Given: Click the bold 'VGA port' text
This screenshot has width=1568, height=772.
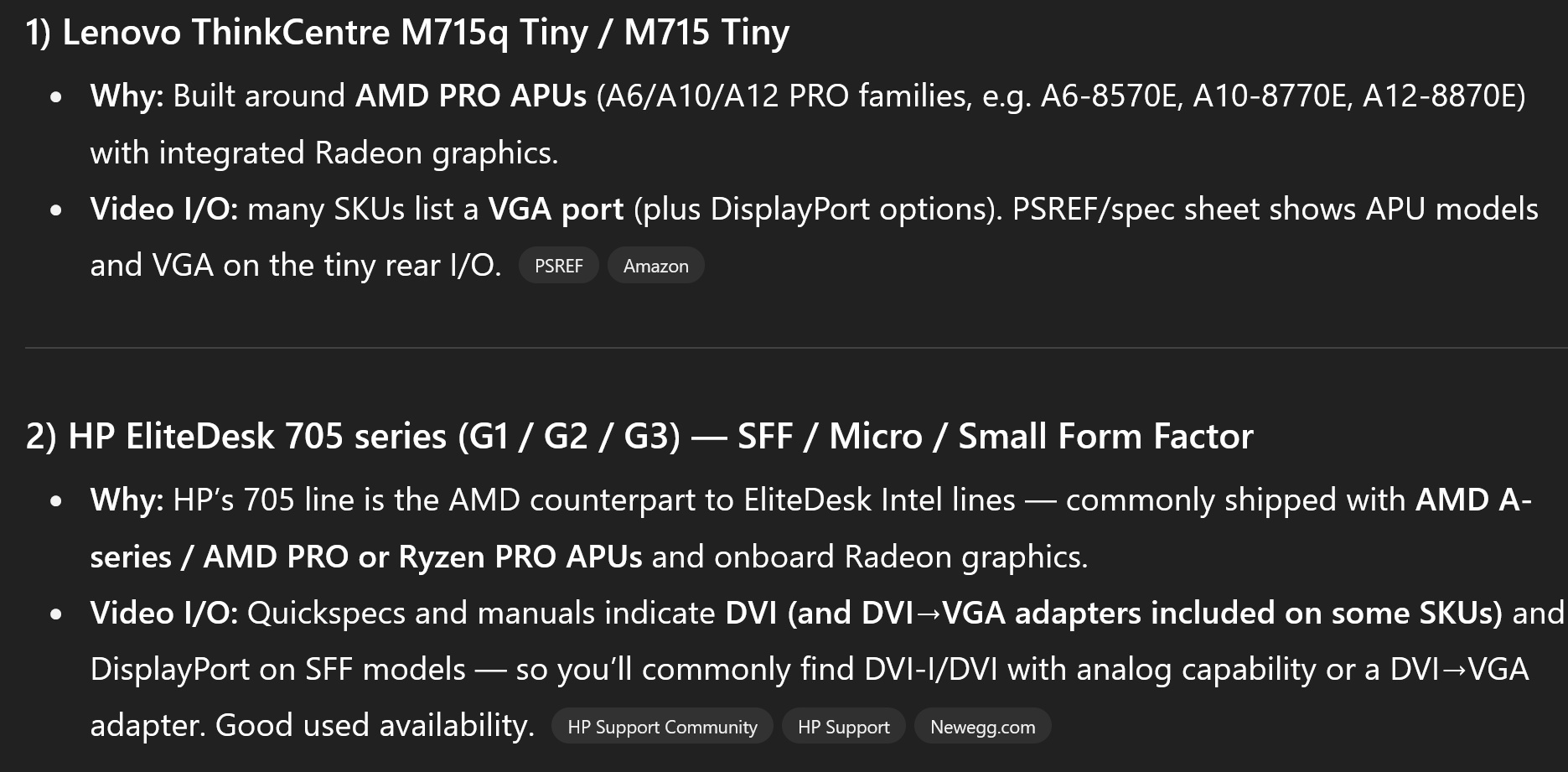Looking at the screenshot, I should [556, 209].
